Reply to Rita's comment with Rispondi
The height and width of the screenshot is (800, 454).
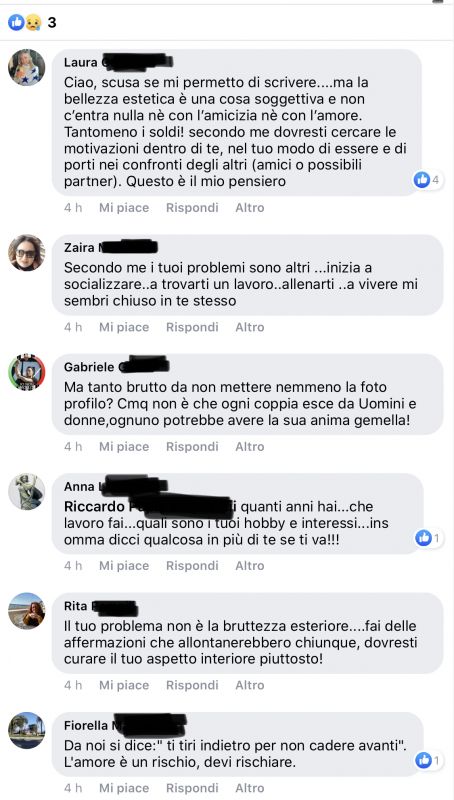point(192,685)
